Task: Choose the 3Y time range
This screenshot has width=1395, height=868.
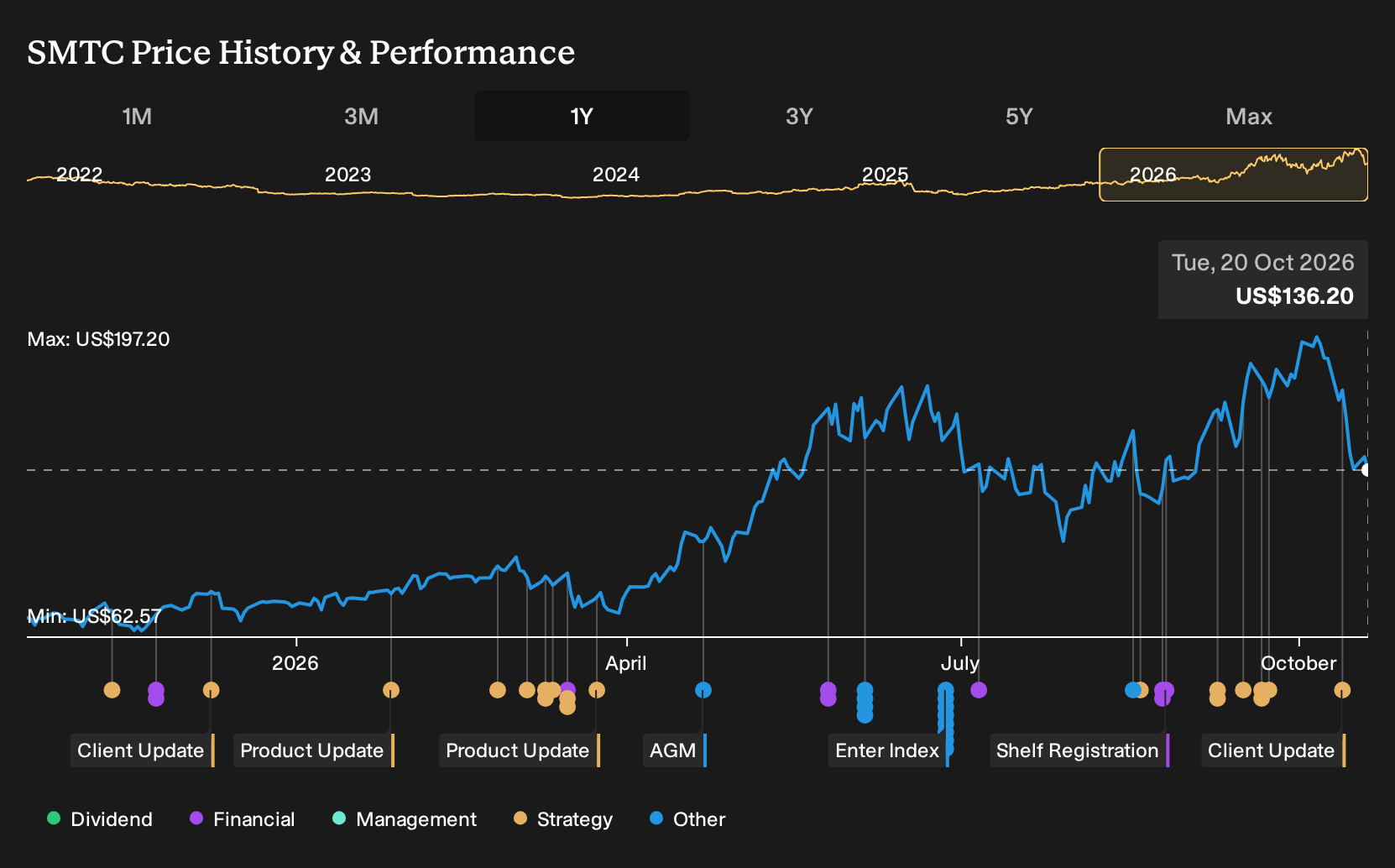Action: pyautogui.click(x=799, y=116)
